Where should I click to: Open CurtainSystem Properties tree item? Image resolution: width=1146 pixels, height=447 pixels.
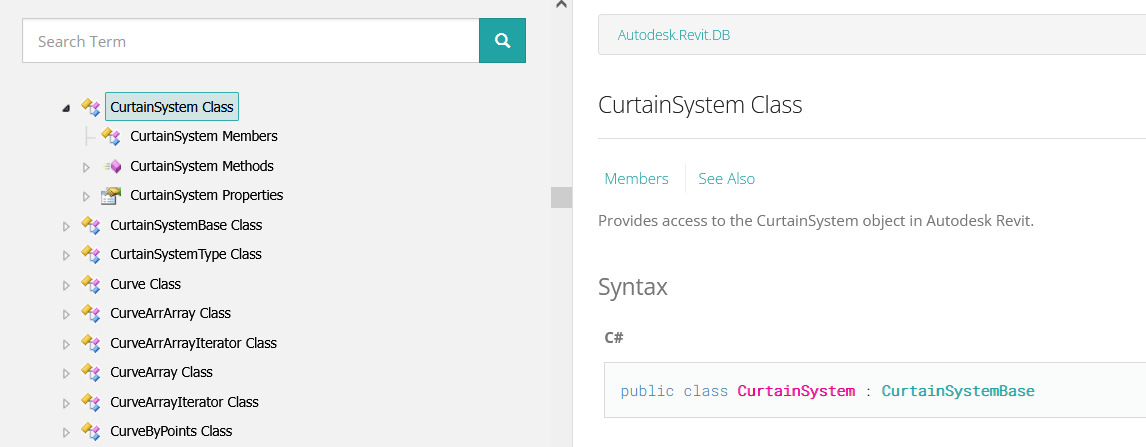(207, 195)
